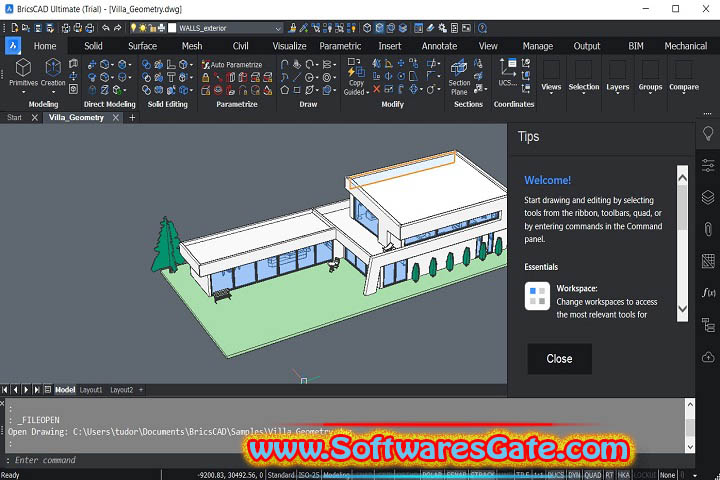Click the New drawing icon
The width and height of the screenshot is (720, 480).
[15, 28]
